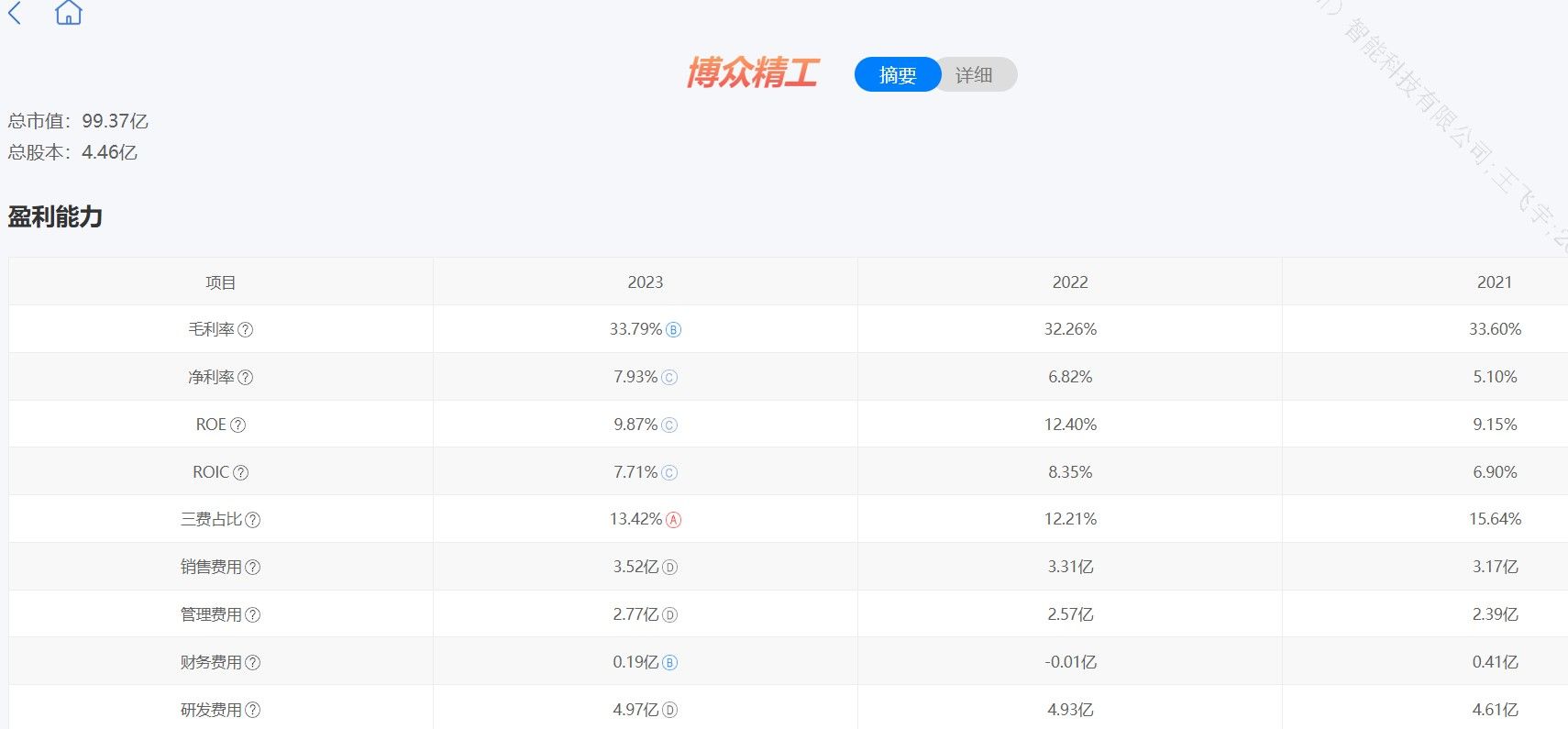This screenshot has height=729, width=1568.
Task: Click the C rating badge next to 7.93%
Action: [x=669, y=378]
